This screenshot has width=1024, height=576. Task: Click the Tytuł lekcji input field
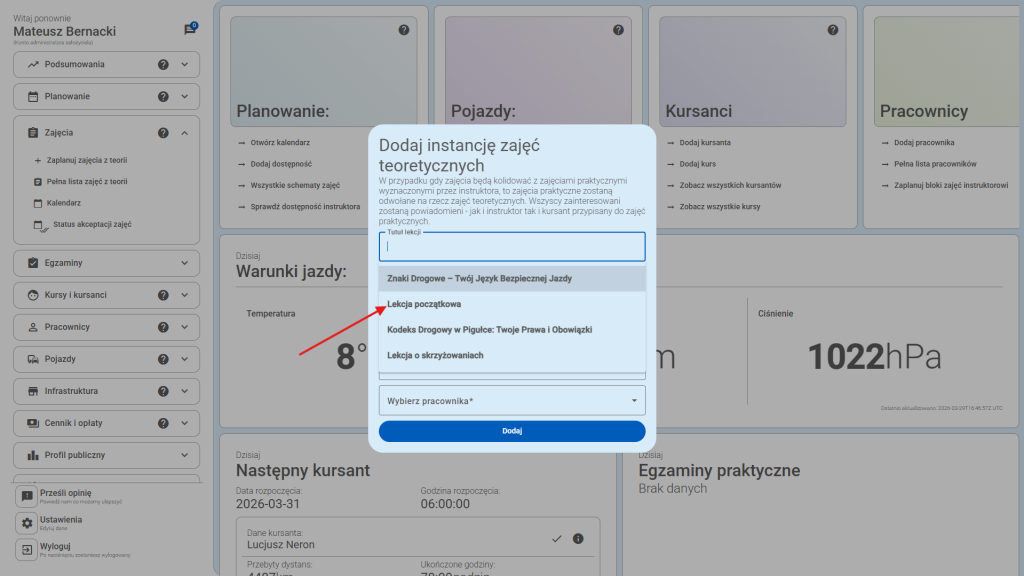pos(512,247)
